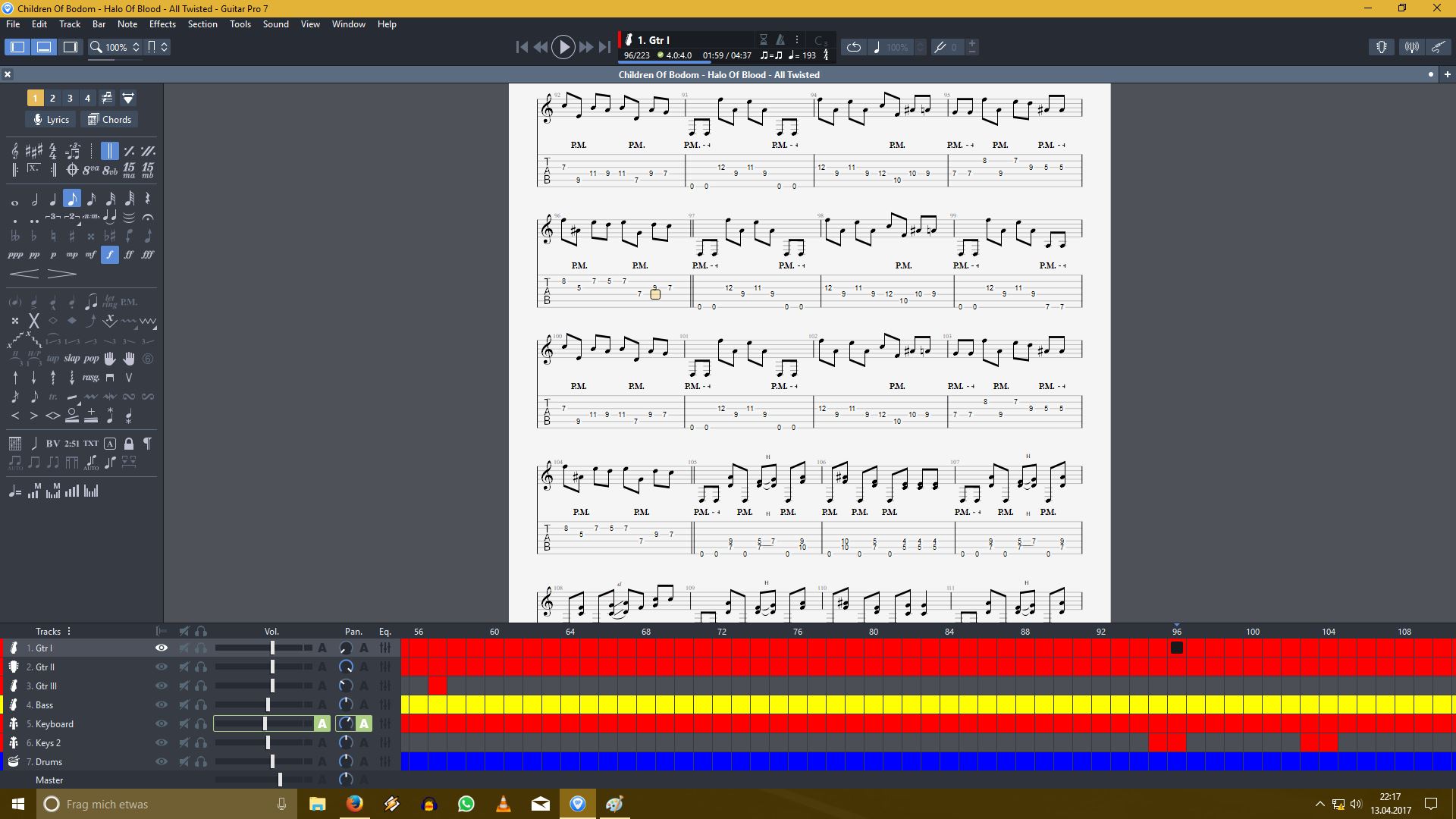
Task: Mute the Drums track
Action: click(184, 761)
